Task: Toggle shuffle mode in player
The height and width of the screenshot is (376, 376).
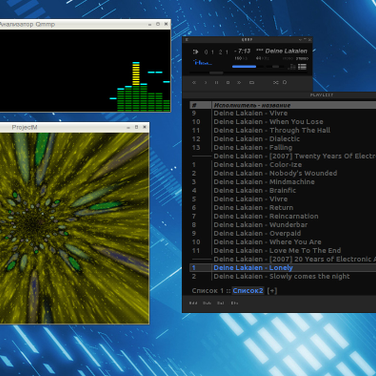Action: [276, 82]
